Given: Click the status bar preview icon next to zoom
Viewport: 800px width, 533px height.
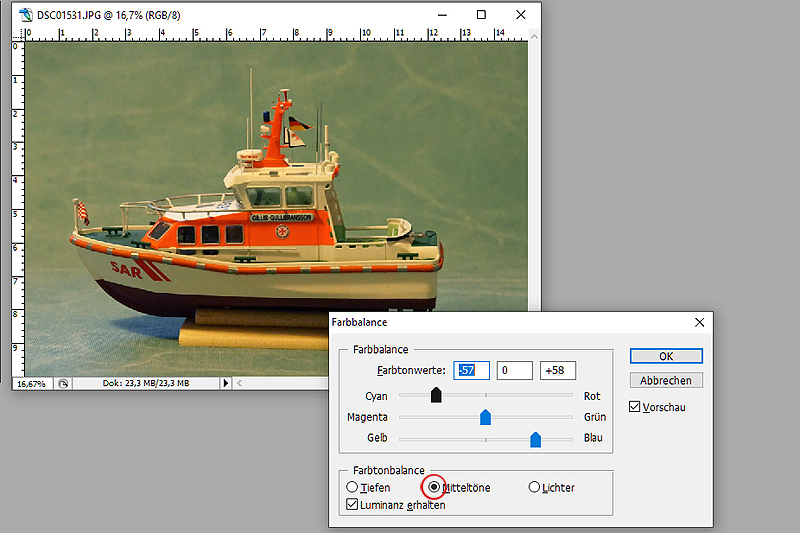Looking at the screenshot, I should [63, 384].
